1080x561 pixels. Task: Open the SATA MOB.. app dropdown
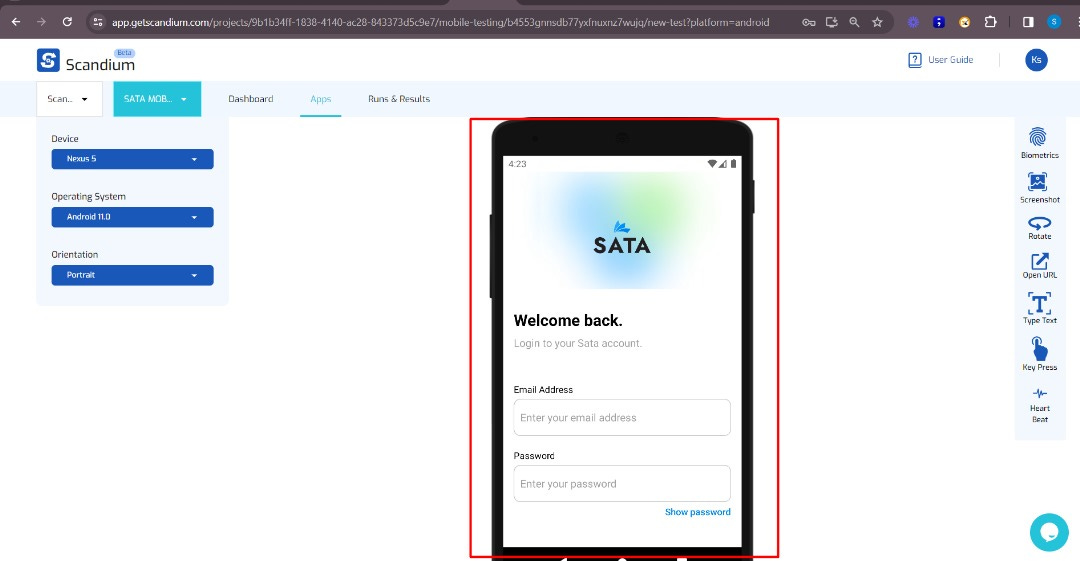tap(157, 99)
